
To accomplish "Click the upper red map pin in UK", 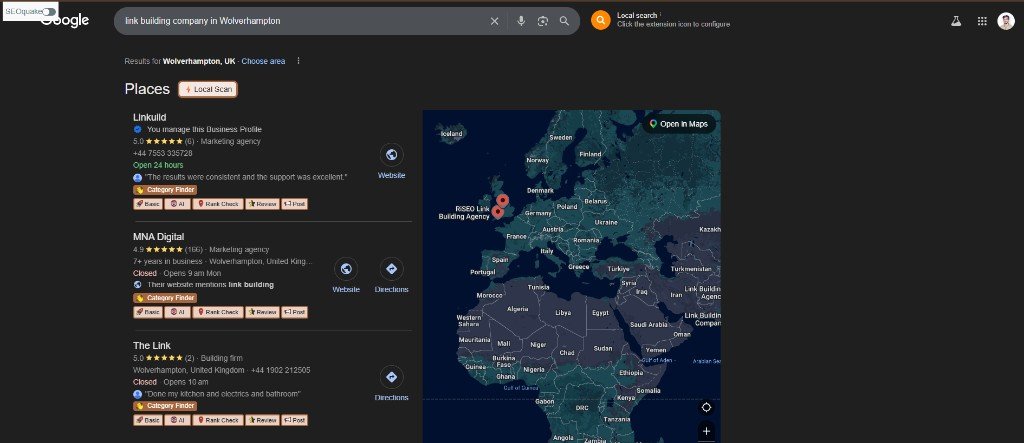I will (x=502, y=200).
